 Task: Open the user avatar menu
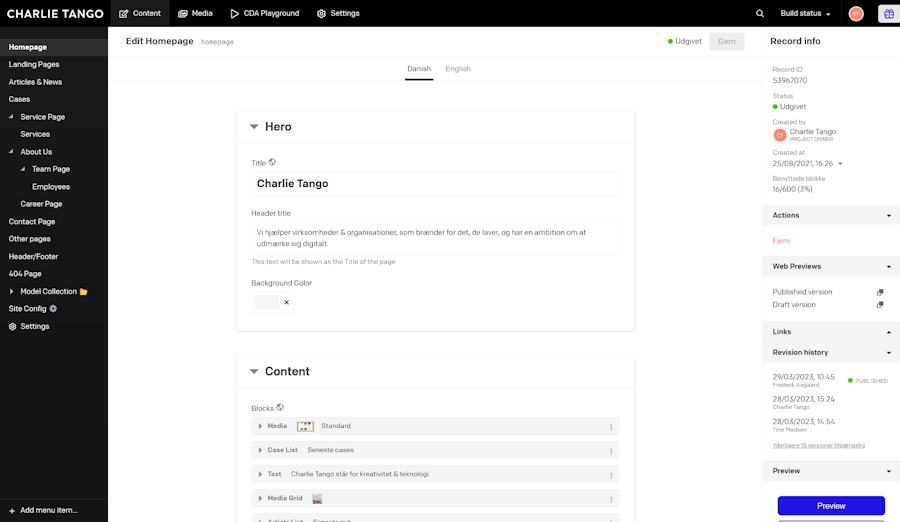[856, 13]
